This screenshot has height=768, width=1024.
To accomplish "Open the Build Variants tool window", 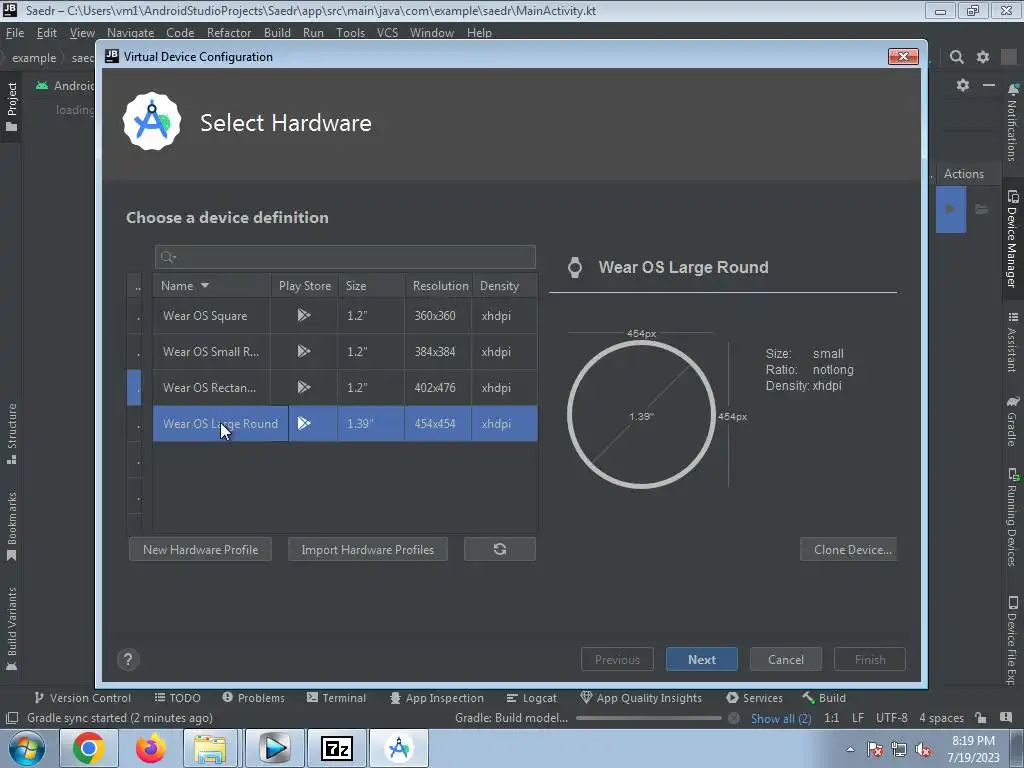I will [x=12, y=629].
